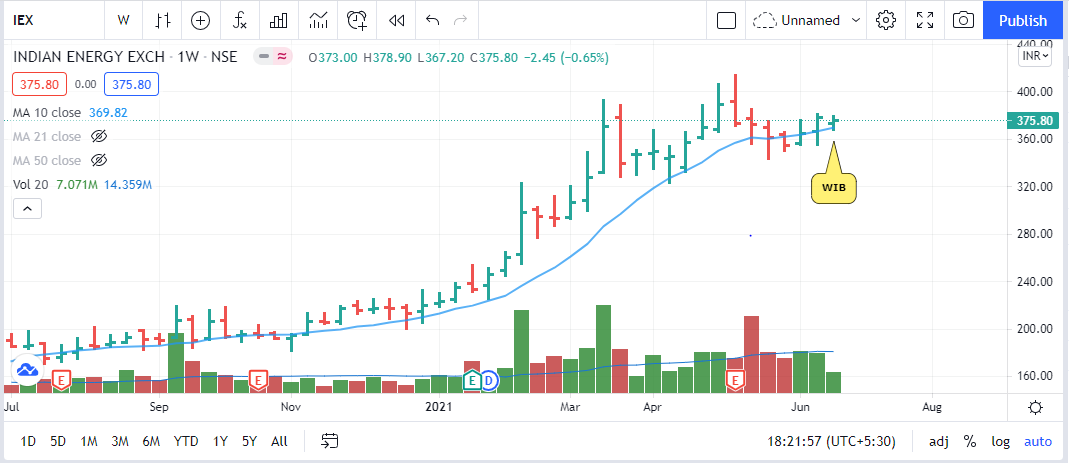This screenshot has width=1069, height=463.
Task: Take a snapshot with camera icon
Action: 963,20
